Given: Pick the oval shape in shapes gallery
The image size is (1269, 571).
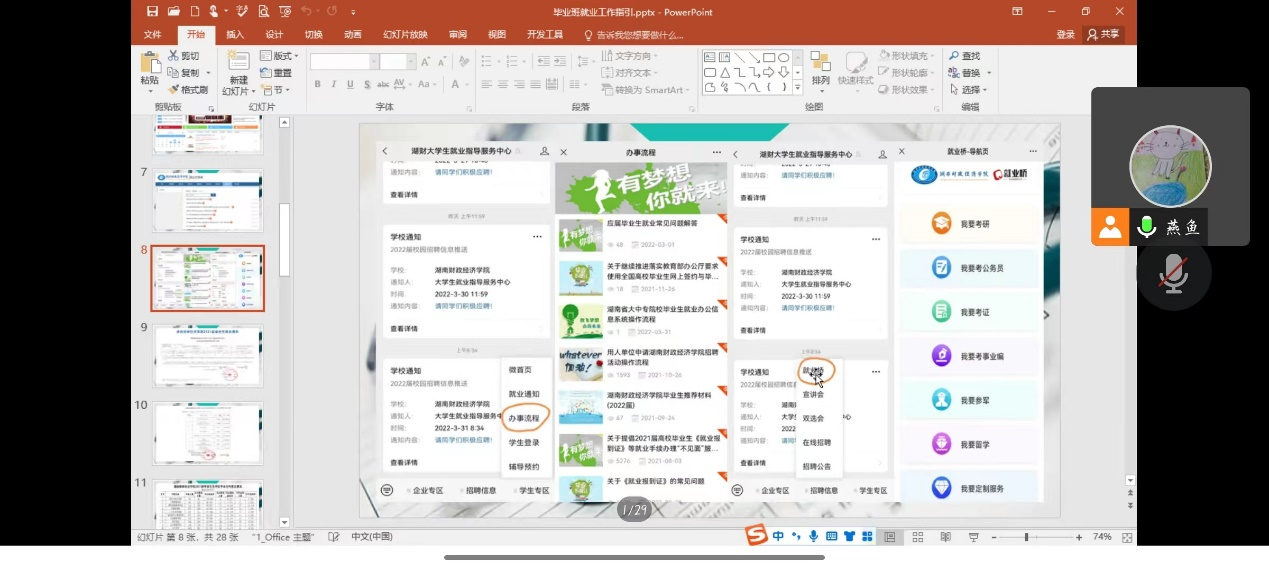Looking at the screenshot, I should coord(783,57).
